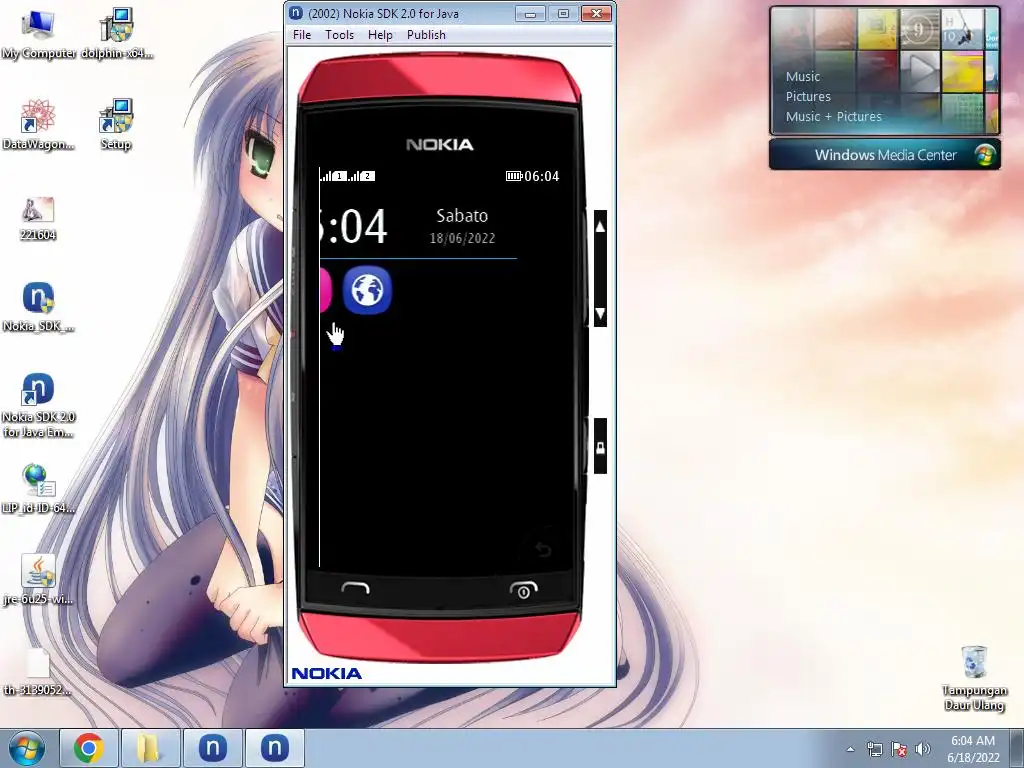This screenshot has height=768, width=1024.
Task: Click the emulator volume up arrow
Action: (x=600, y=227)
